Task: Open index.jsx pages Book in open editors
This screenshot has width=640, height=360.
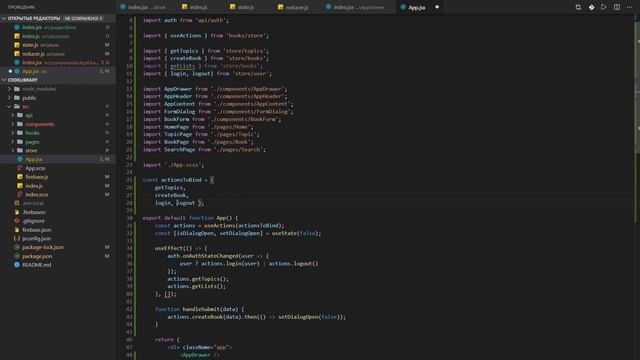Action: pos(58,27)
